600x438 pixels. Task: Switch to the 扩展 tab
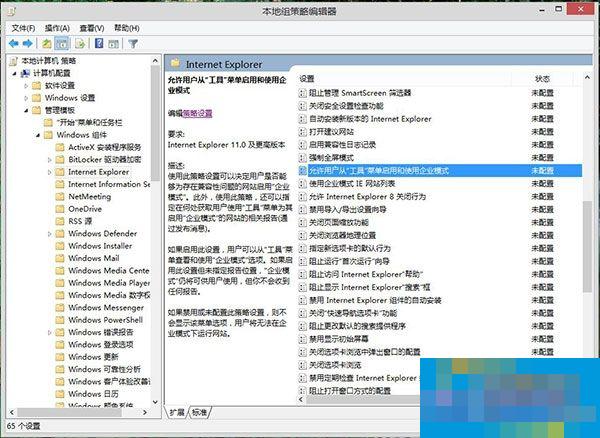[177, 412]
